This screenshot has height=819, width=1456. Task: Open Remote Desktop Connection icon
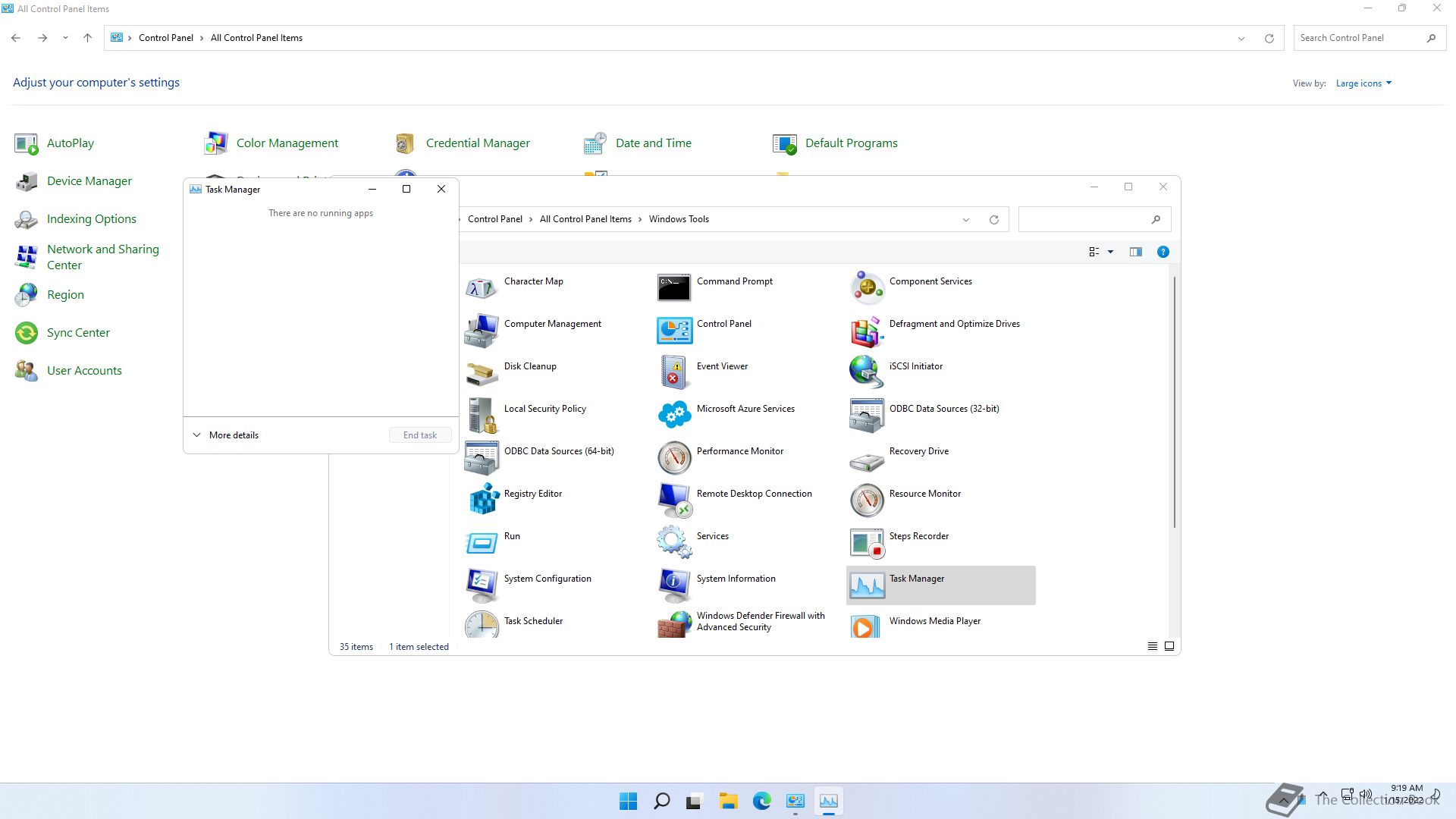coord(673,500)
